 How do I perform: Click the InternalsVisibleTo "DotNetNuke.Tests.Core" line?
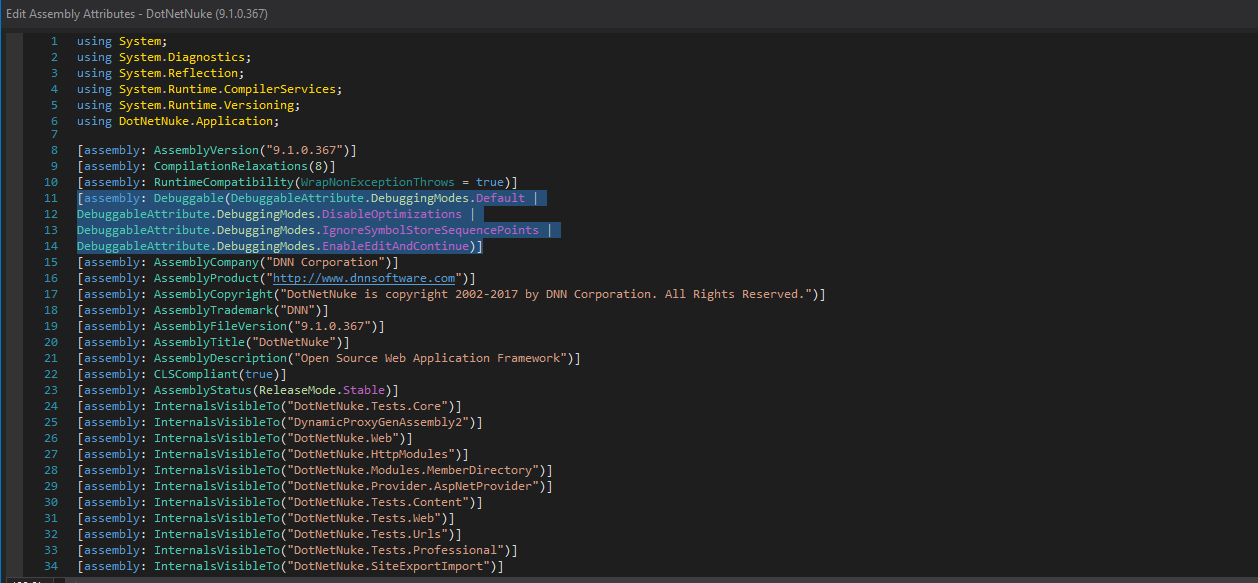point(269,406)
